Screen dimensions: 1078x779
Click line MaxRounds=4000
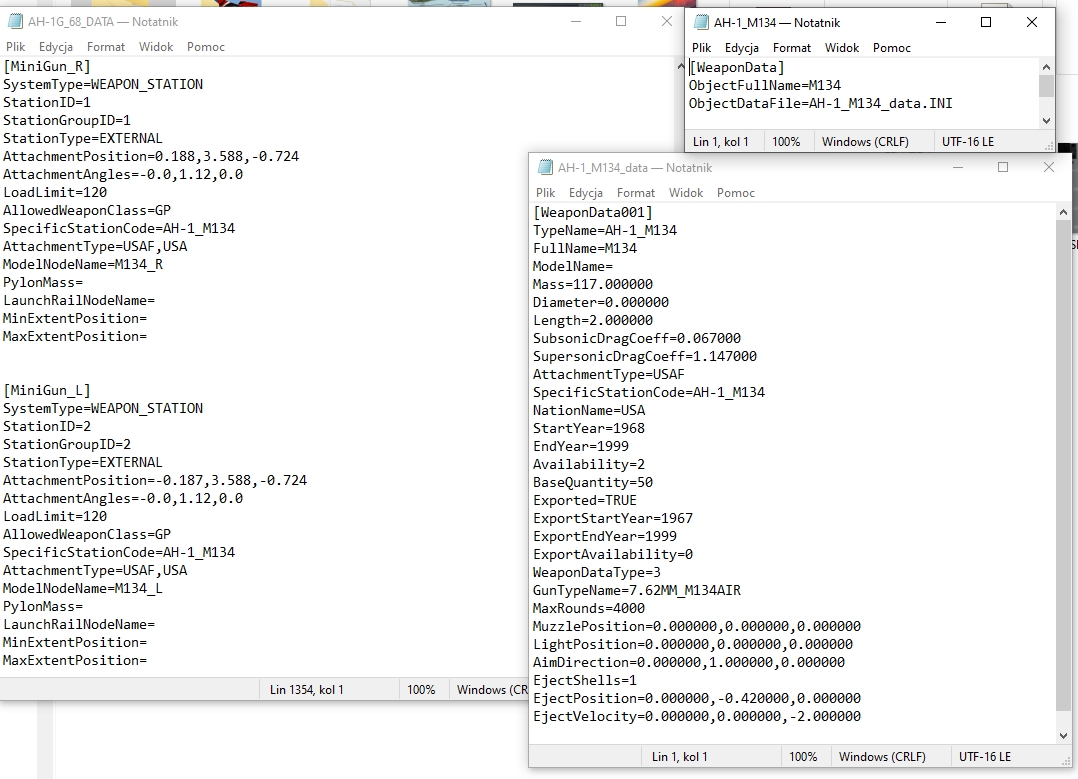(589, 608)
